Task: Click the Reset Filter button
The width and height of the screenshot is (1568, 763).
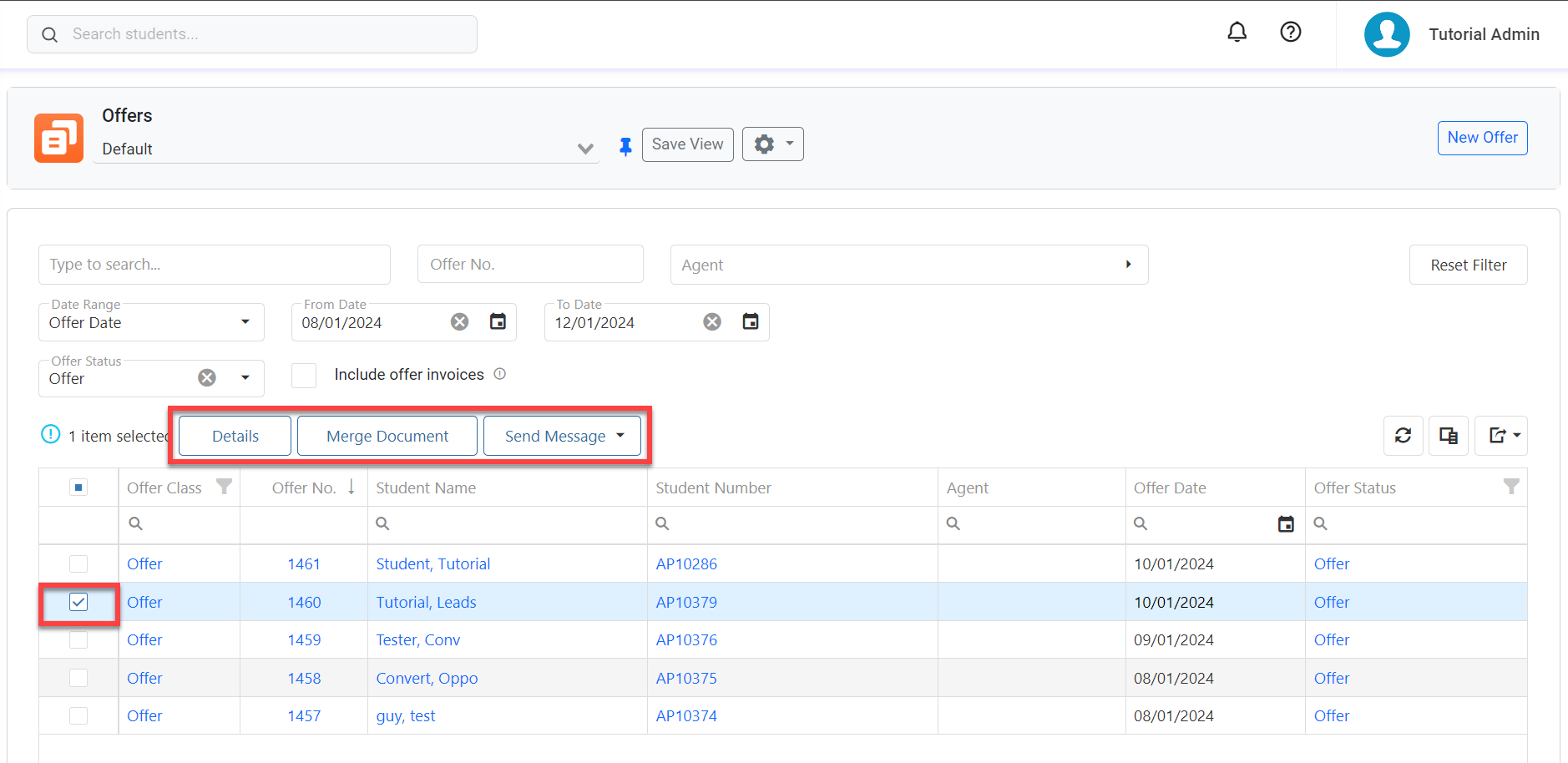Action: [x=1468, y=265]
